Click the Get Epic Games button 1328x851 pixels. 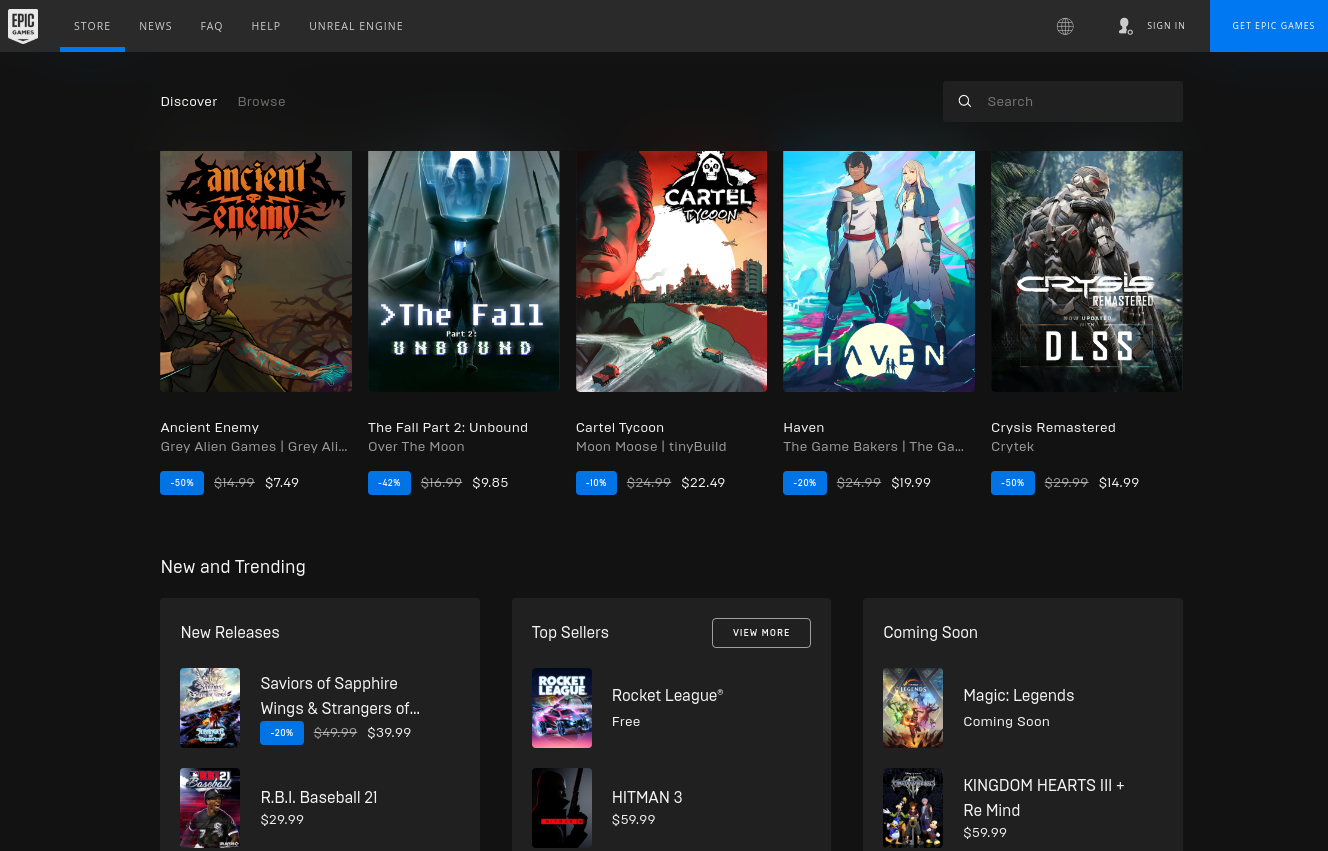point(1269,26)
